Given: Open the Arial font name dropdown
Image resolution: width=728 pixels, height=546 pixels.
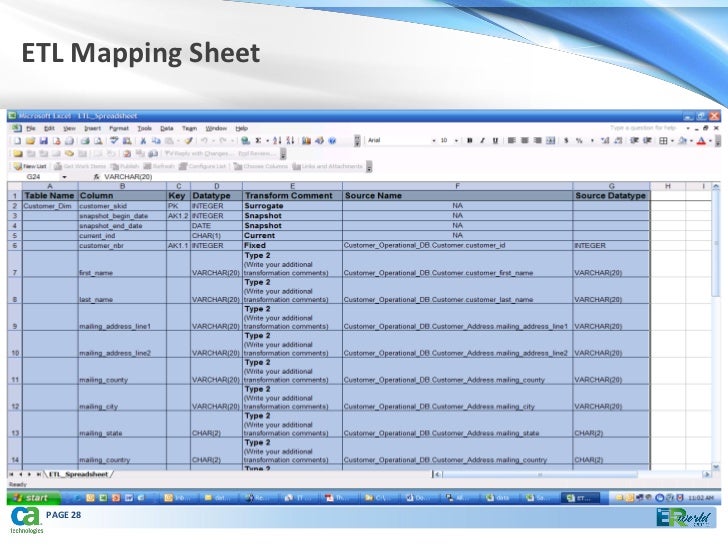Looking at the screenshot, I should (x=434, y=141).
